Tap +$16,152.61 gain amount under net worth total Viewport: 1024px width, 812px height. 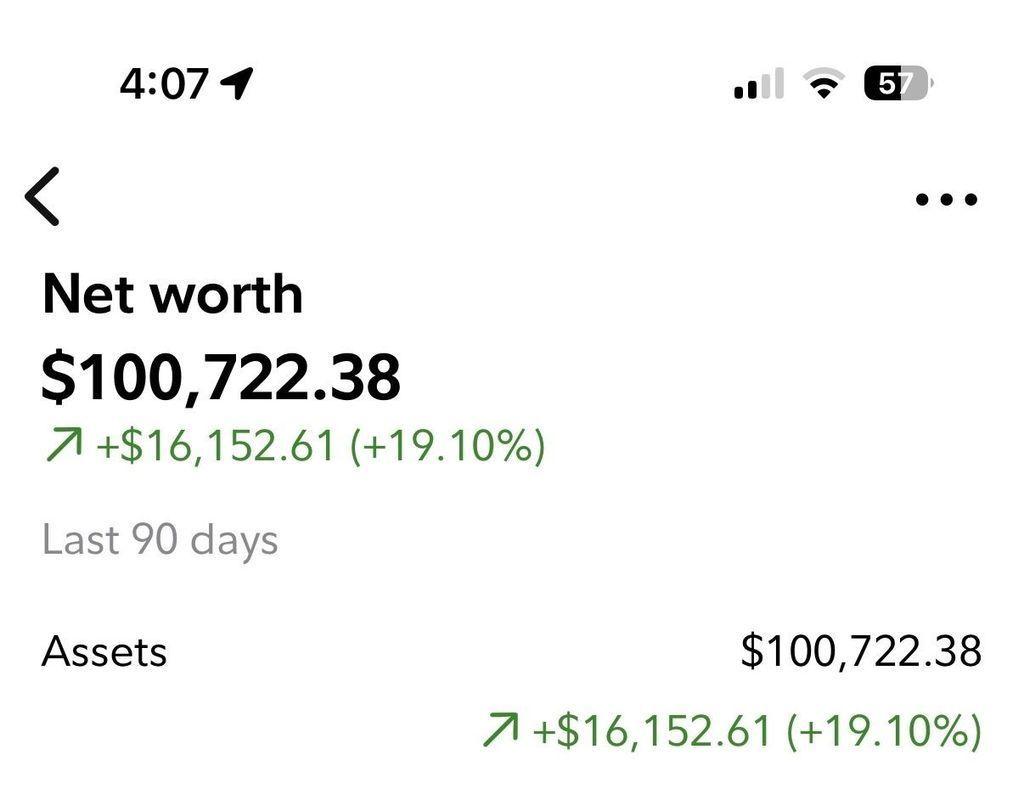click(x=214, y=446)
